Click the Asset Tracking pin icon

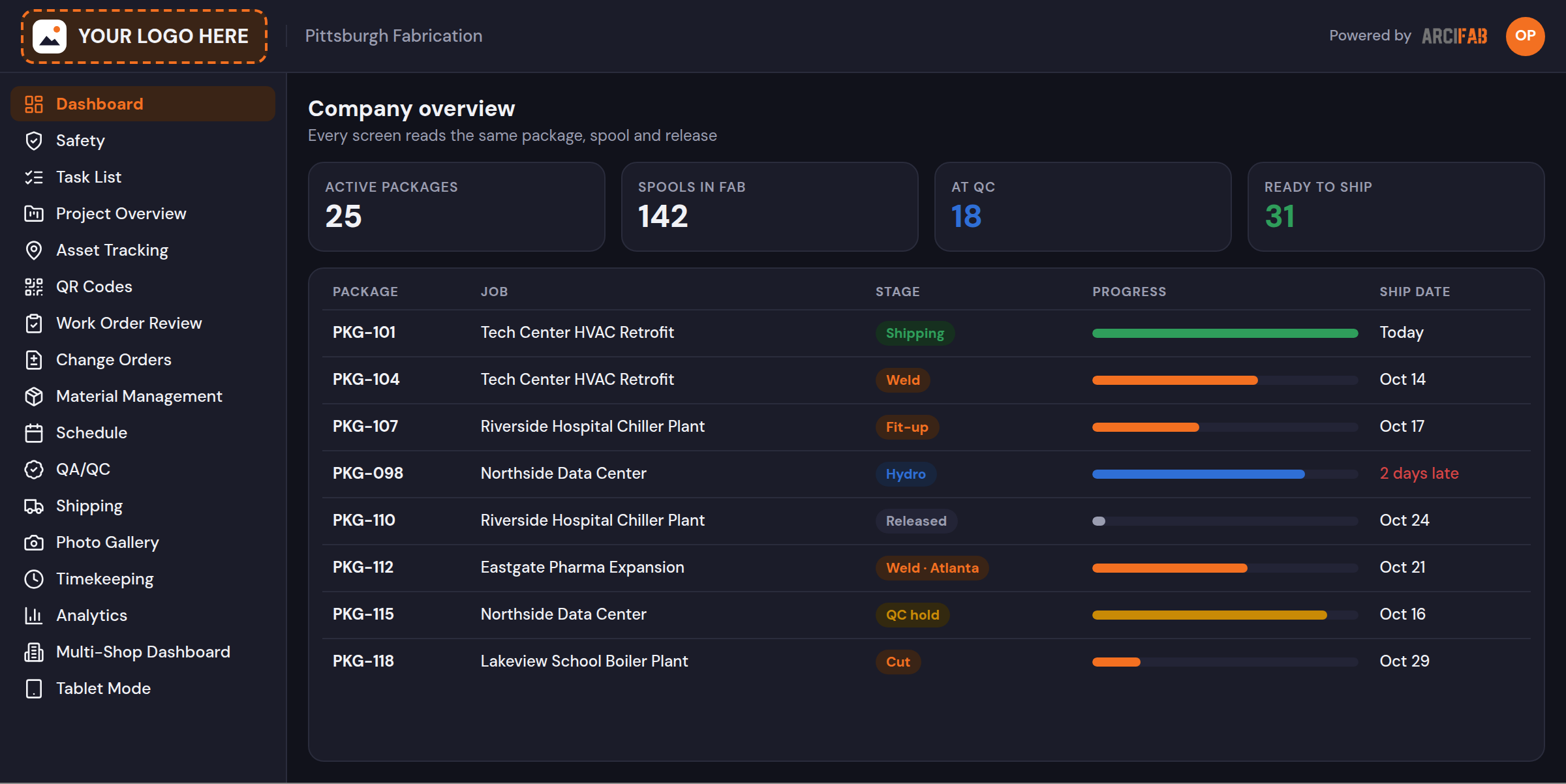(34, 250)
